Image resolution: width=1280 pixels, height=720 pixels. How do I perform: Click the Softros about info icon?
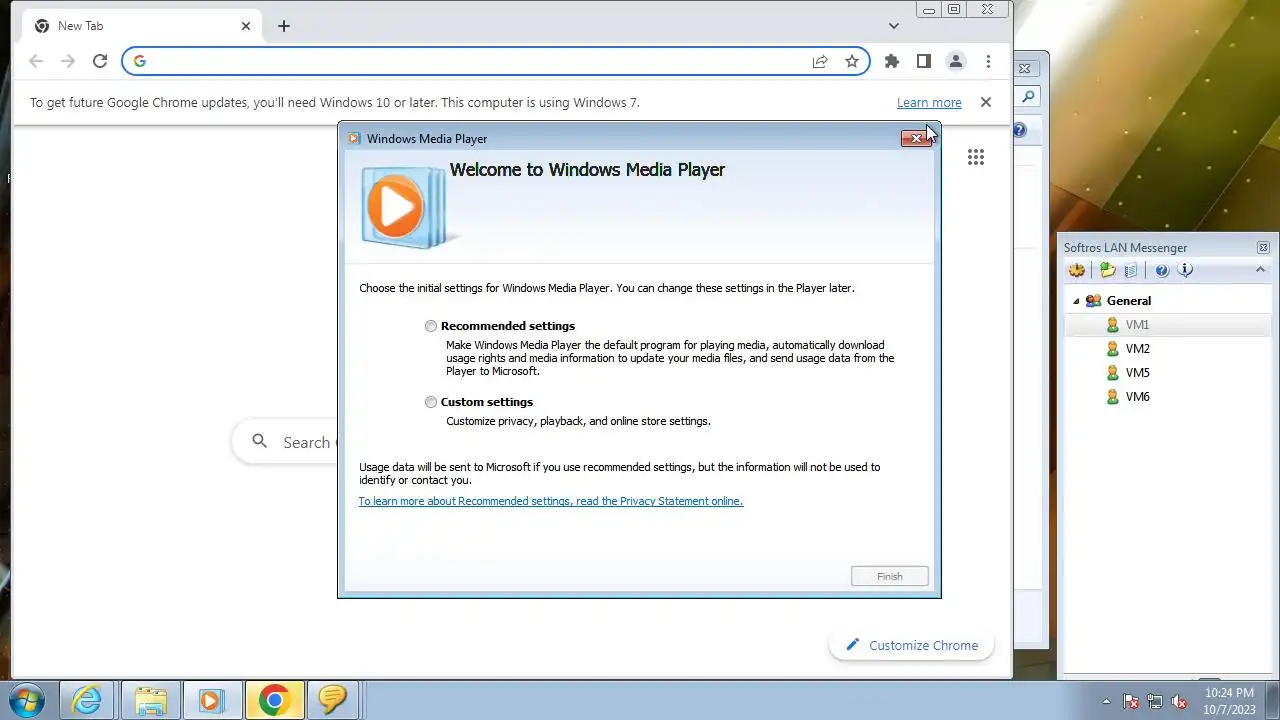[x=1185, y=270]
